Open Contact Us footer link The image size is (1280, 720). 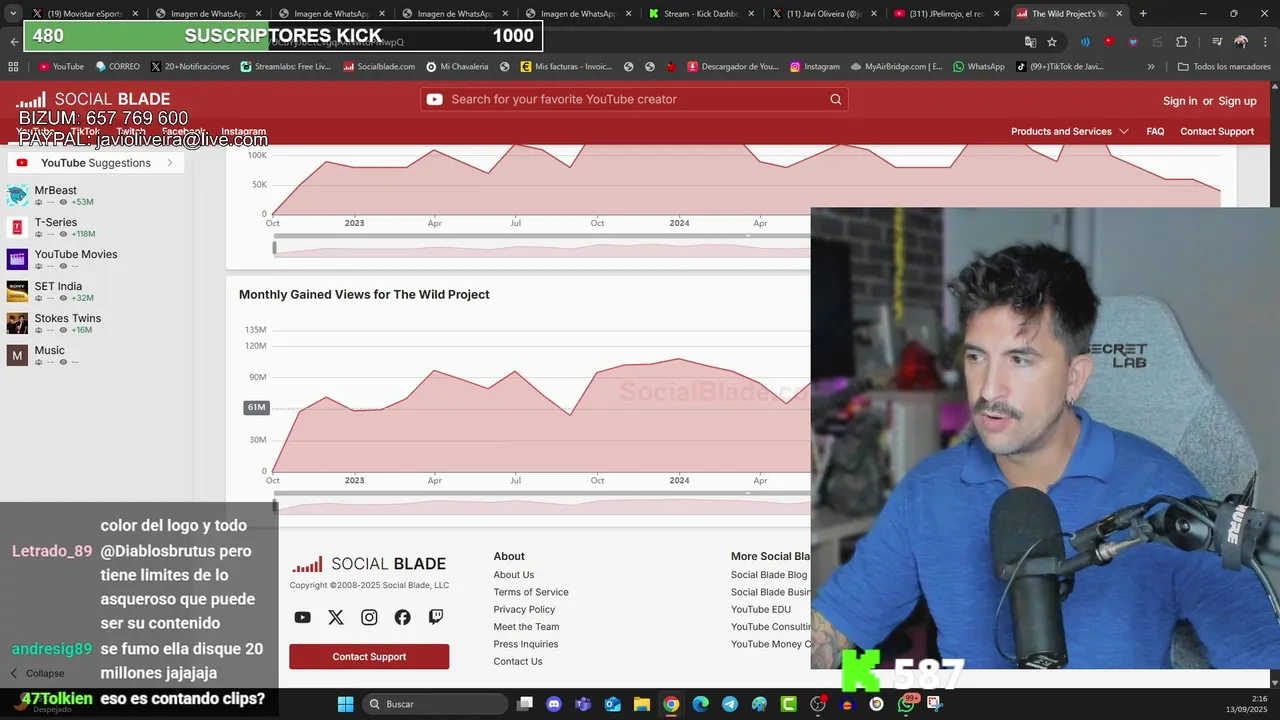pyautogui.click(x=518, y=661)
